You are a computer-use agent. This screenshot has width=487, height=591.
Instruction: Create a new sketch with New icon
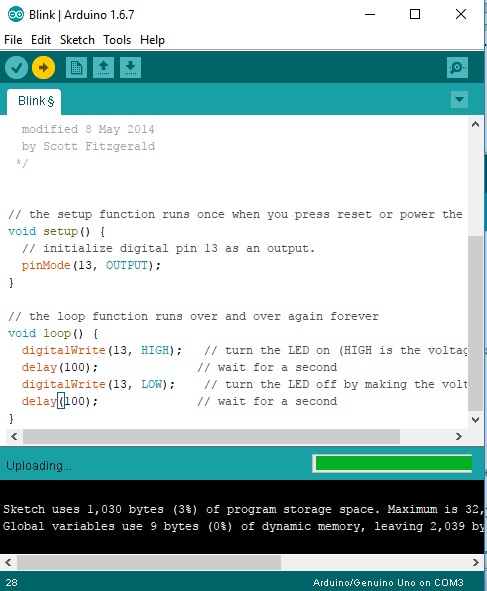(x=76, y=68)
